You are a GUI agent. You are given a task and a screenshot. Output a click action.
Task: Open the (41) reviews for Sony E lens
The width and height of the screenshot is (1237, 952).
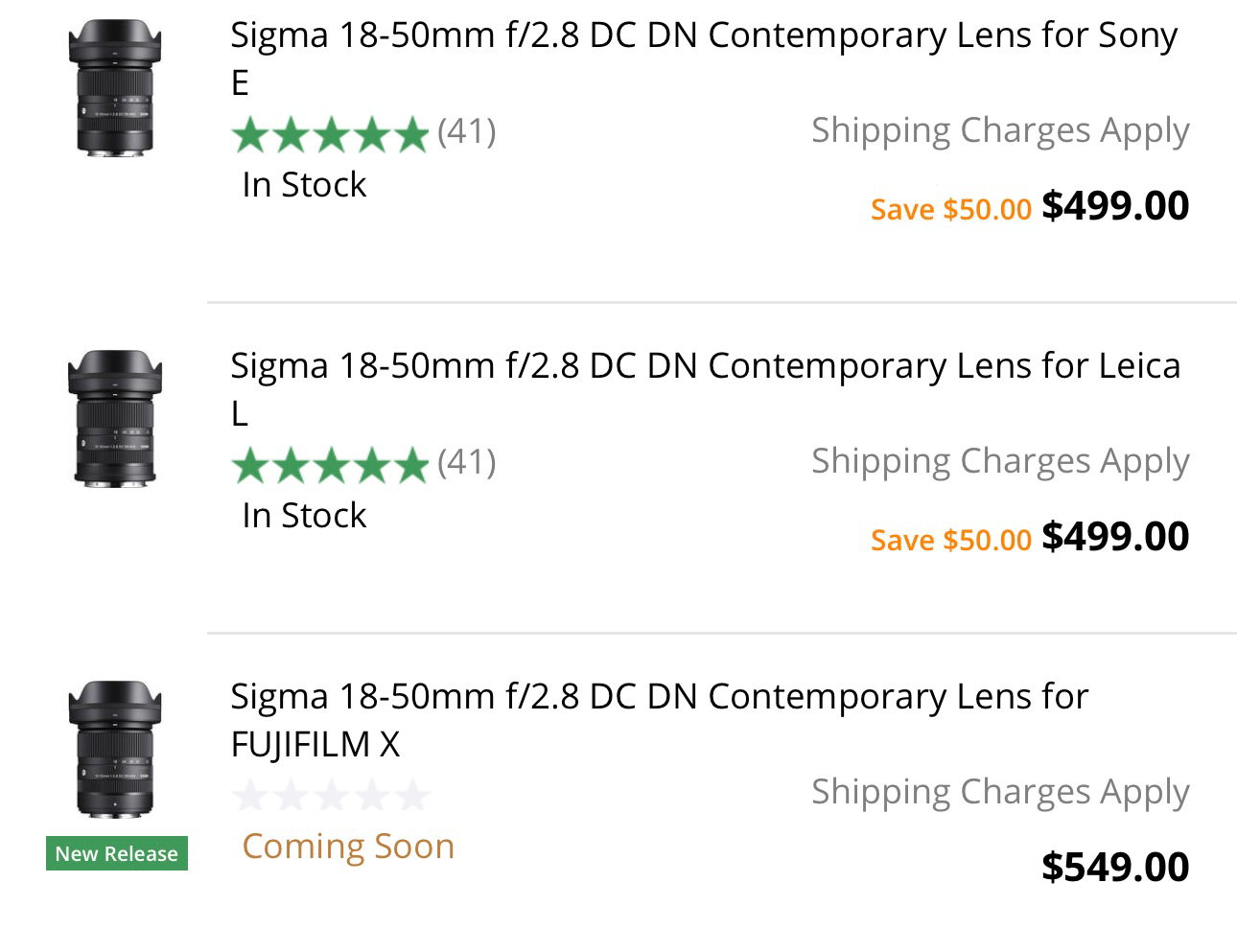[x=467, y=131]
